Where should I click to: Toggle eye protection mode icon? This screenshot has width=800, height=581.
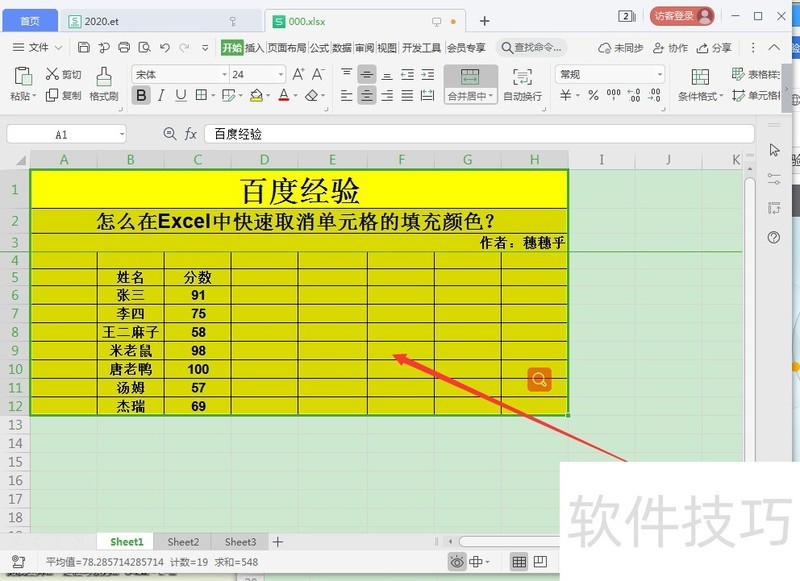pyautogui.click(x=457, y=562)
